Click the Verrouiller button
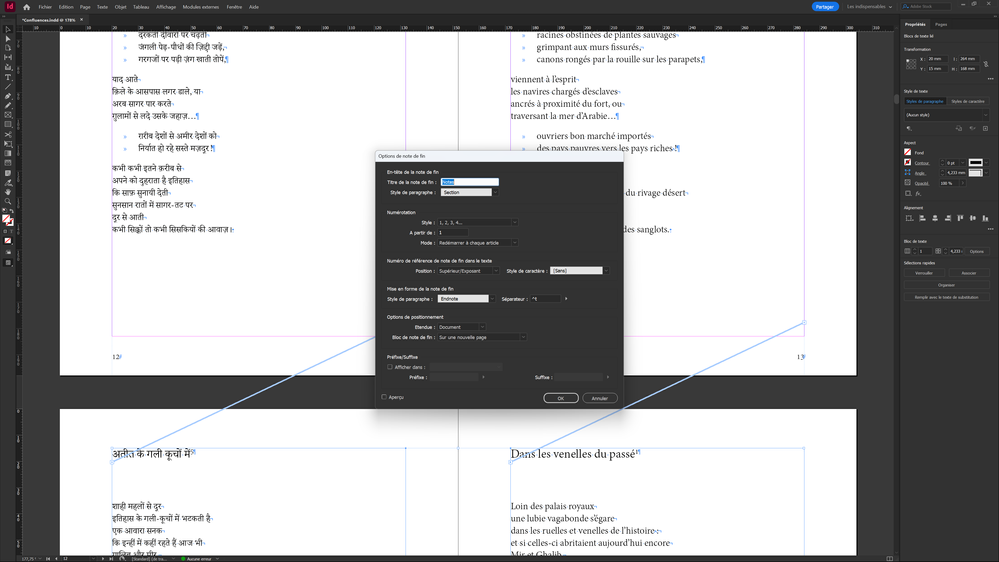This screenshot has width=999, height=562. point(924,273)
